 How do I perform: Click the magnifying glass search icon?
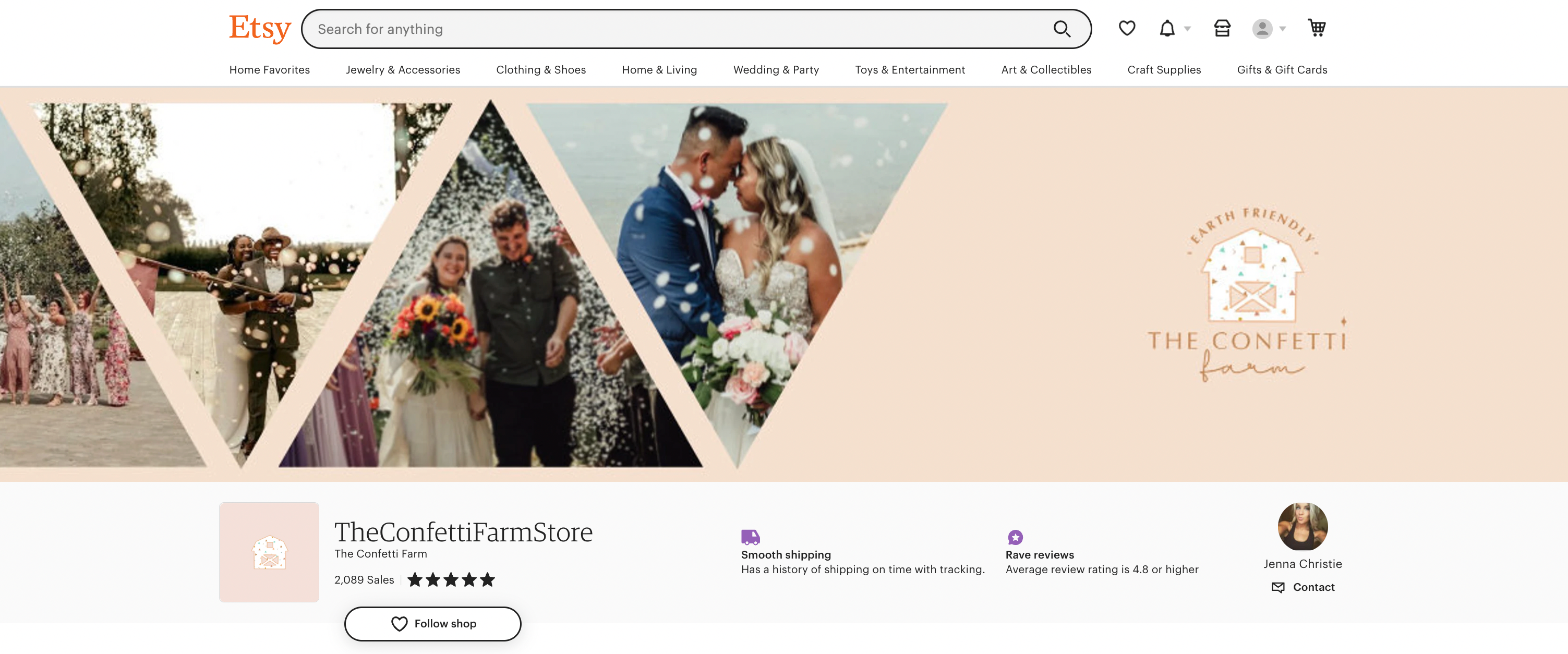tap(1062, 29)
